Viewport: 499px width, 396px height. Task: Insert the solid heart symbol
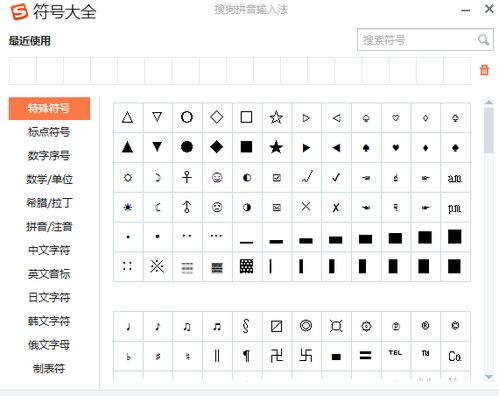[x=396, y=147]
